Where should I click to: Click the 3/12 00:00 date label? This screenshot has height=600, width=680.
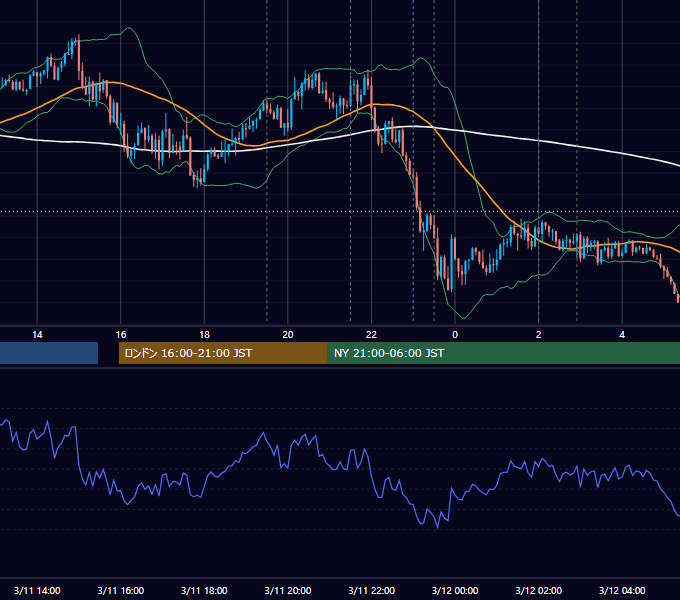pos(455,590)
